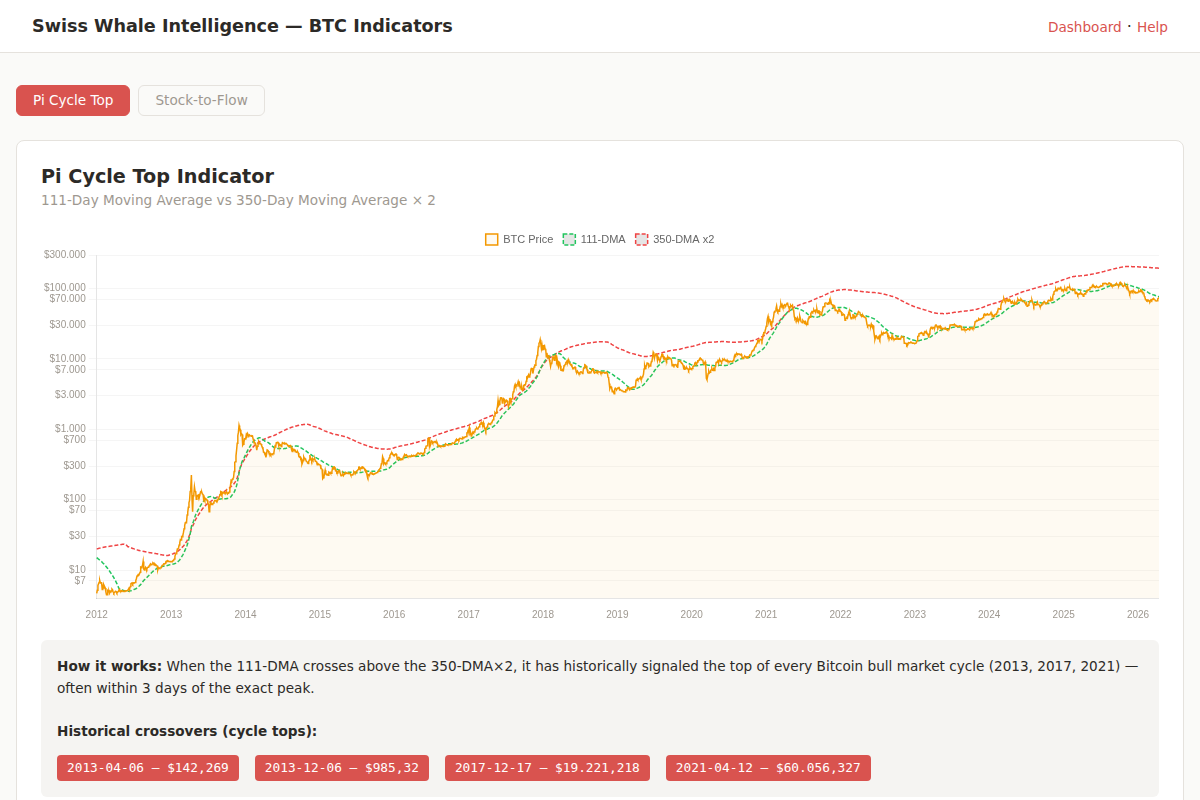Open the Dashboard link
The image size is (1200, 800).
pos(1084,27)
